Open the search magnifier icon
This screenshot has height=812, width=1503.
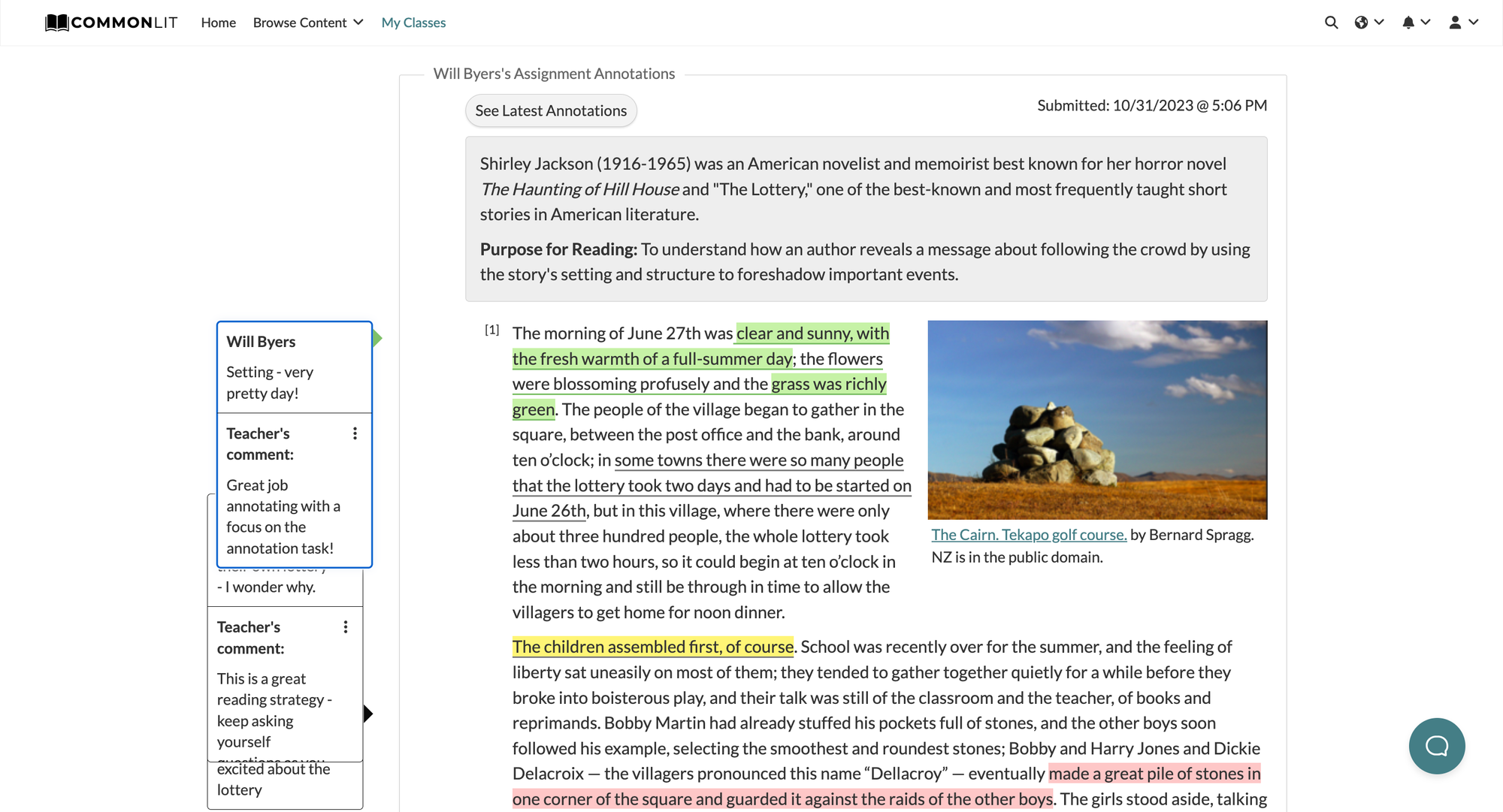(x=1331, y=23)
